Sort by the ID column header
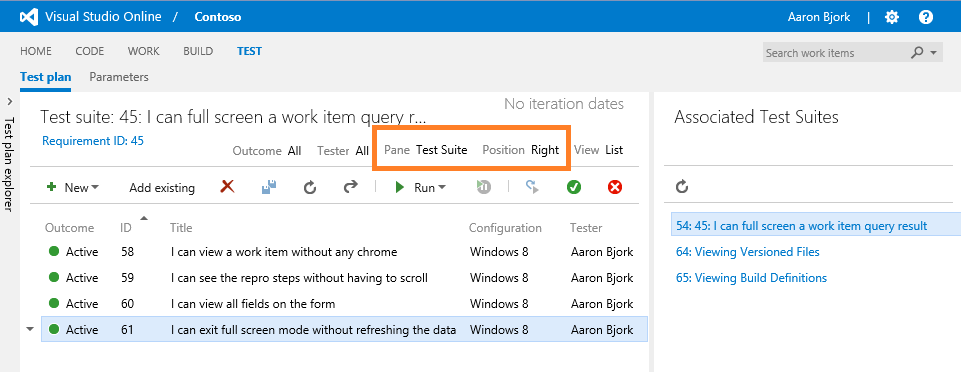Screen dimensions: 961x372 126,228
